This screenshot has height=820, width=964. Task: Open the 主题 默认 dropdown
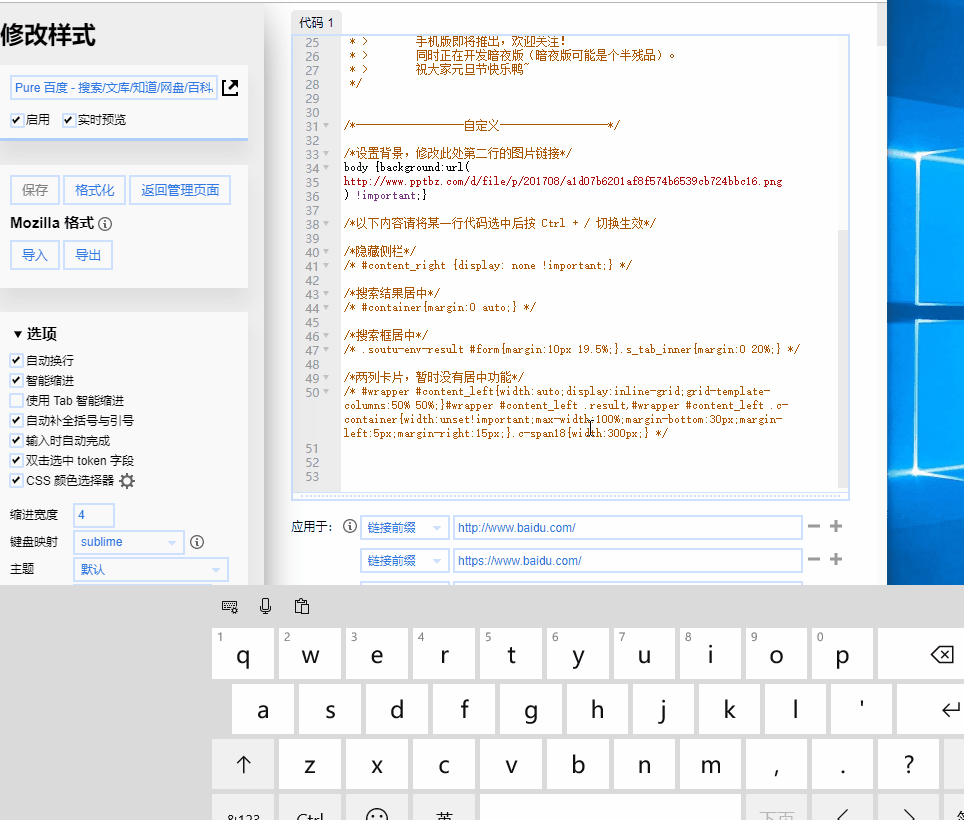[x=150, y=569]
